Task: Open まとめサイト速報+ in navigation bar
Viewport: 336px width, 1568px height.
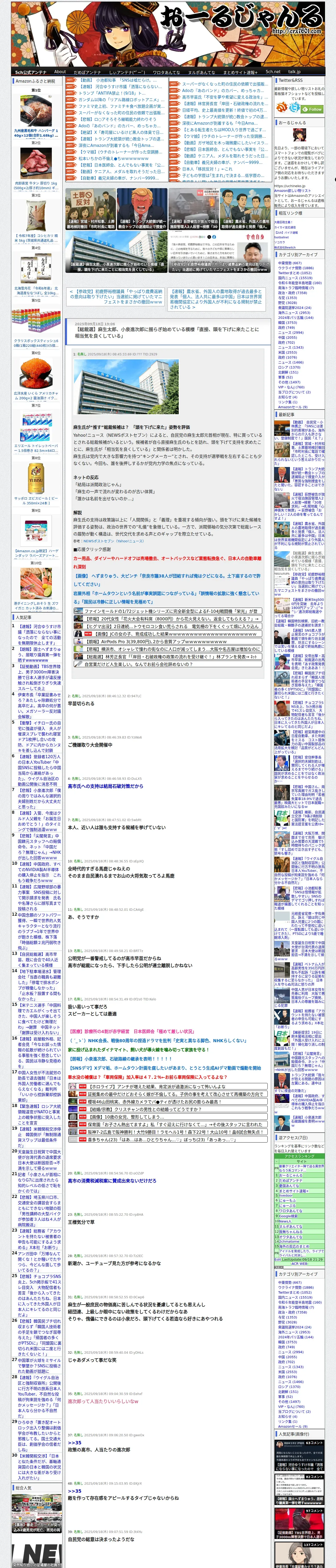Action: (x=240, y=72)
